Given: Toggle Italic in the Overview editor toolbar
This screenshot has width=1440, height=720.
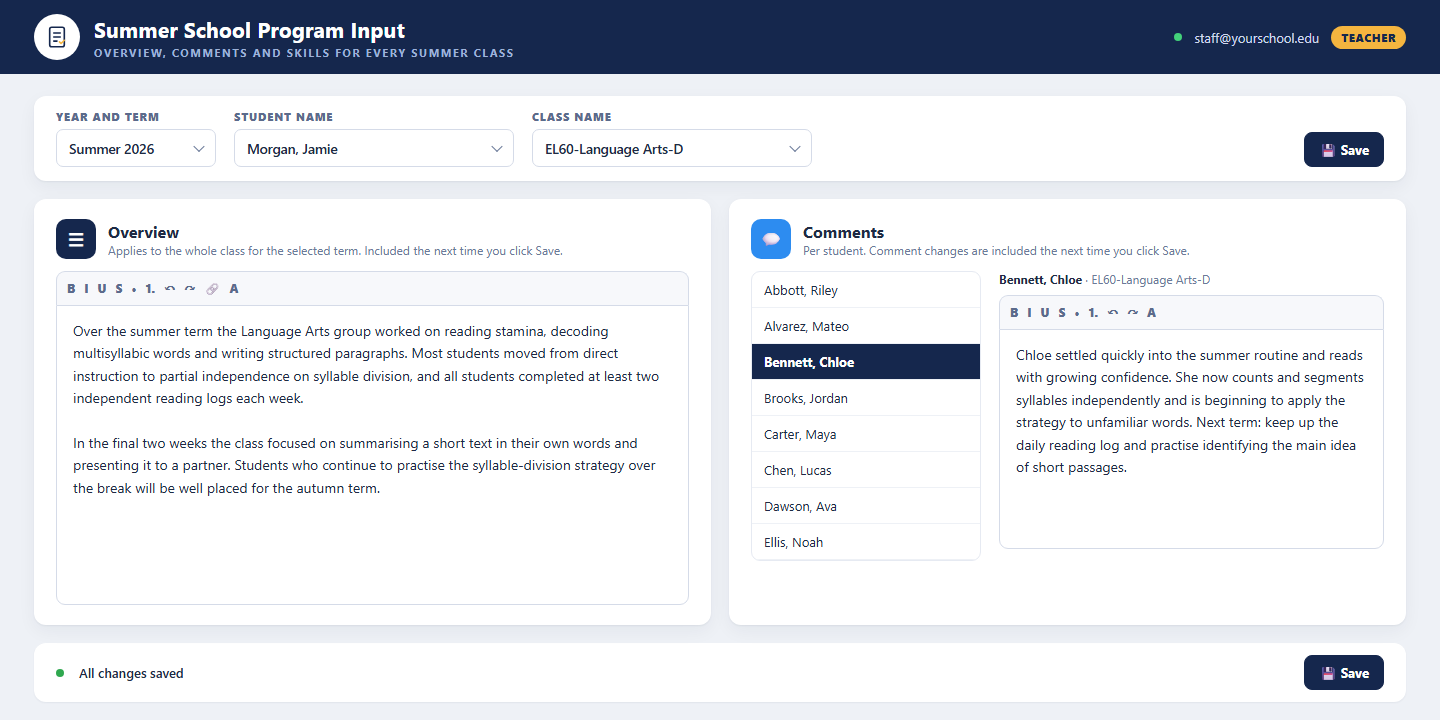Looking at the screenshot, I should click(86, 289).
